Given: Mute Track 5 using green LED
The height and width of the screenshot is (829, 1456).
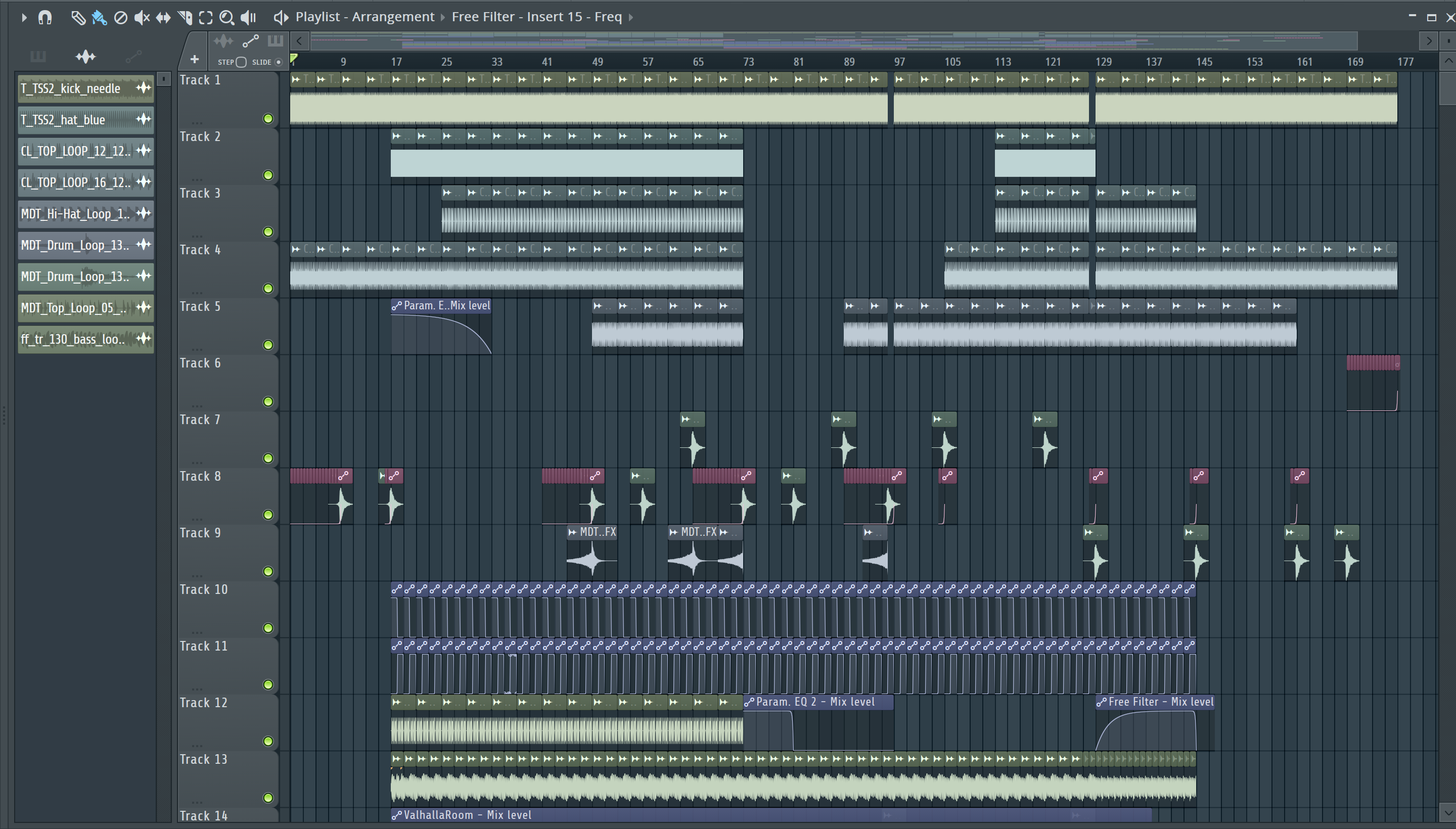Looking at the screenshot, I should pos(267,345).
